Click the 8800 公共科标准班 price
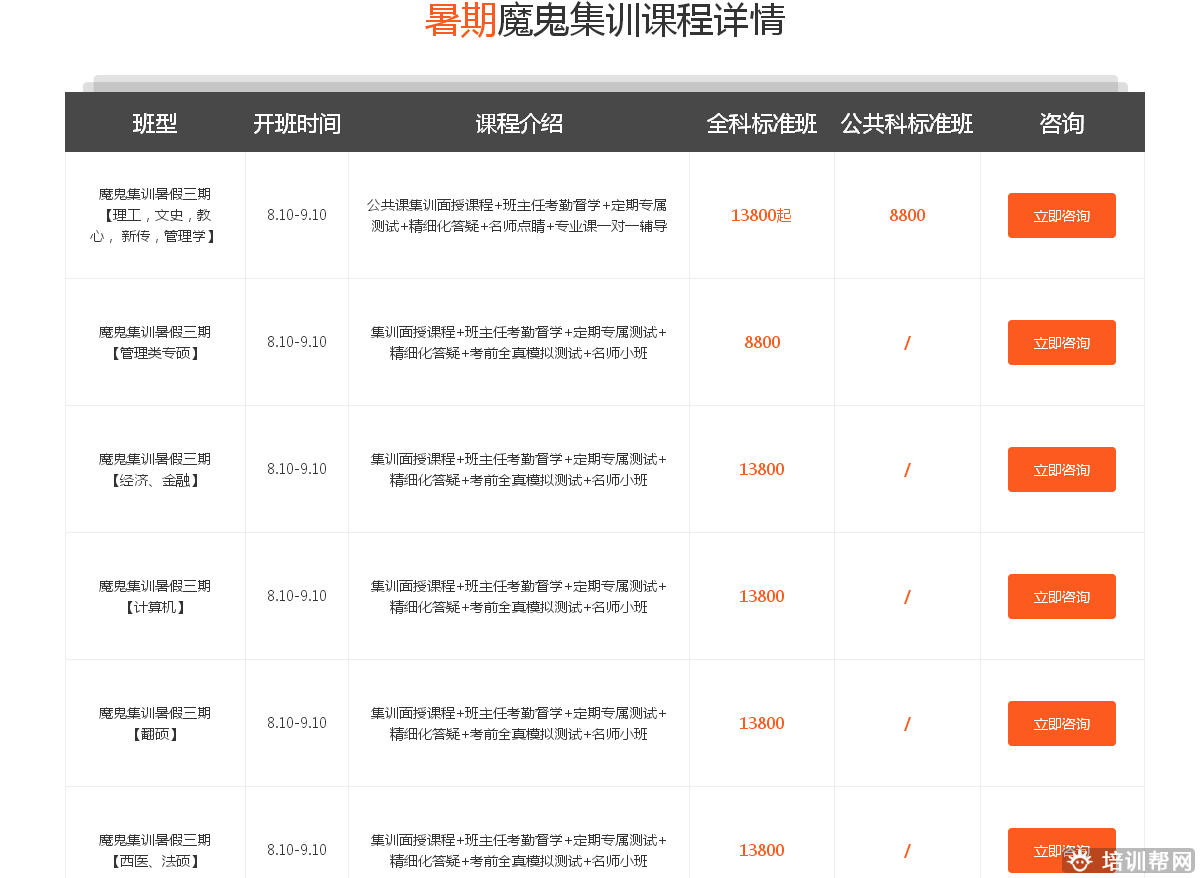 [x=907, y=215]
